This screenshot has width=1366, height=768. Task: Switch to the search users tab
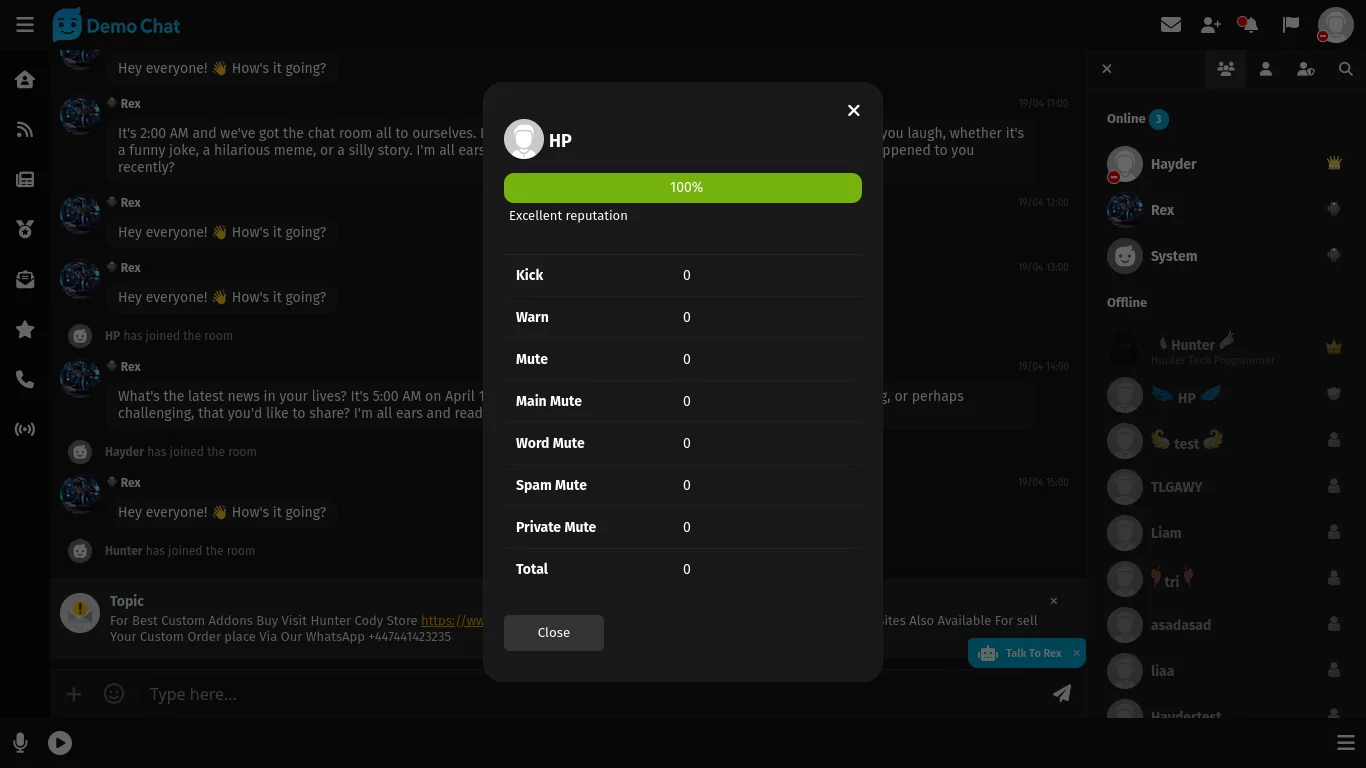coord(1346,69)
